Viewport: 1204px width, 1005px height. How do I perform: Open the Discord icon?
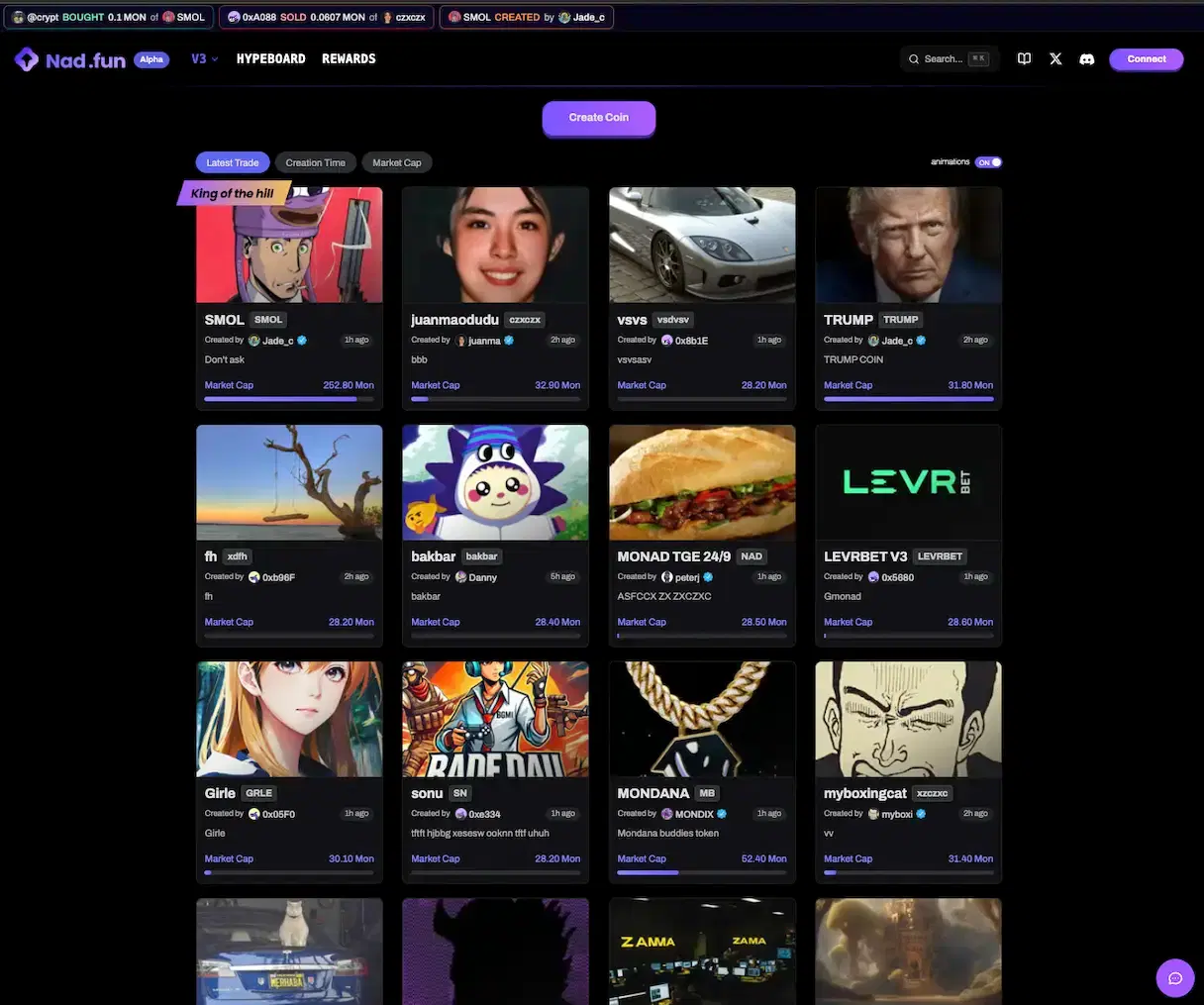click(1086, 59)
